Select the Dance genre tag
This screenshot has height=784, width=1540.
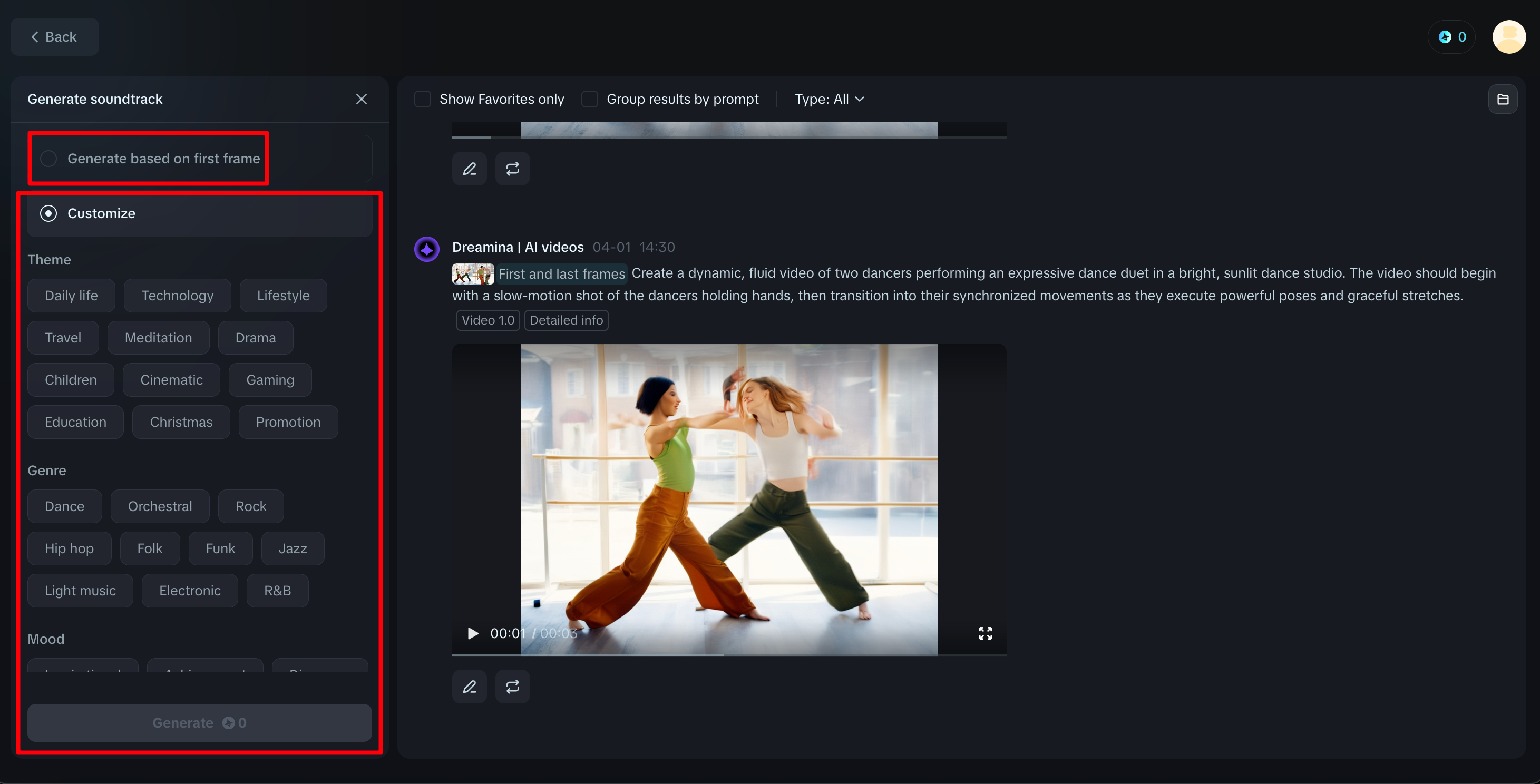click(x=64, y=506)
